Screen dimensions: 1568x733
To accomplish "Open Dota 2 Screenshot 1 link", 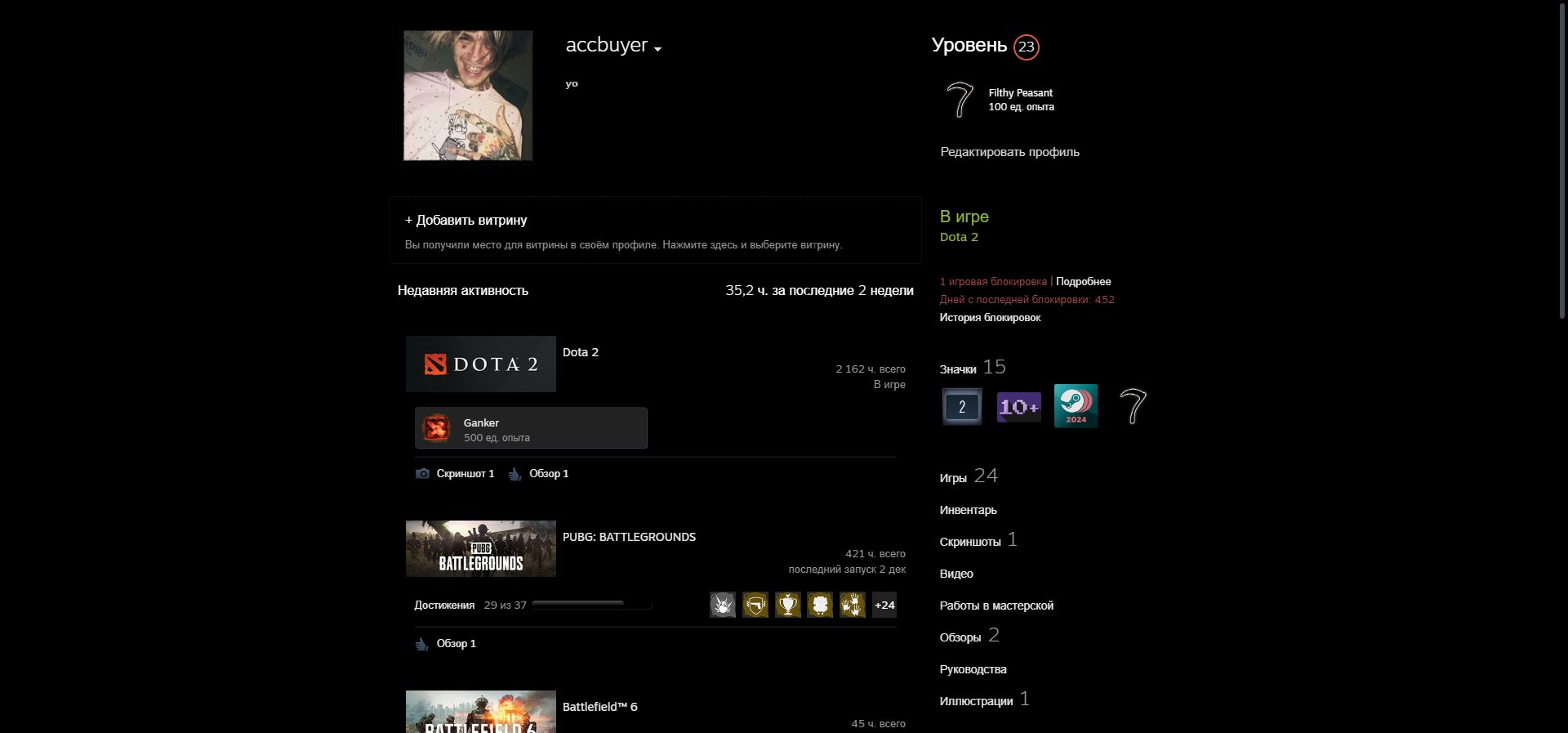I will tap(465, 474).
